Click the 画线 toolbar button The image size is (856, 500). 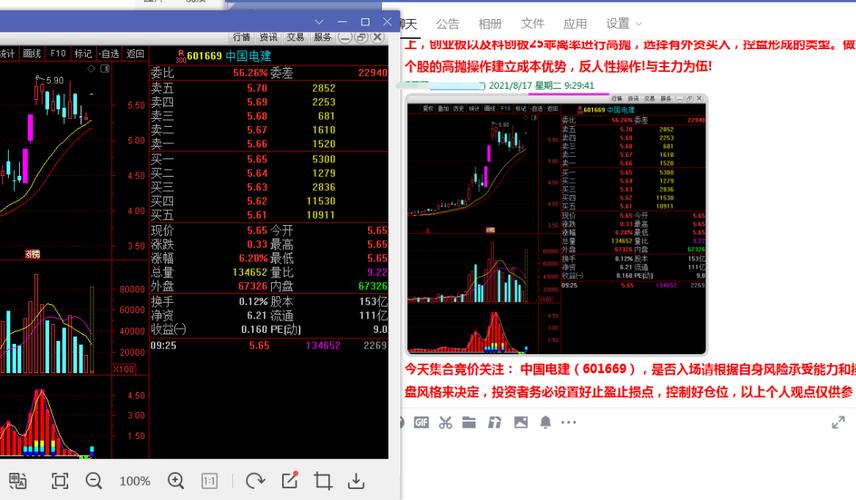pos(32,53)
